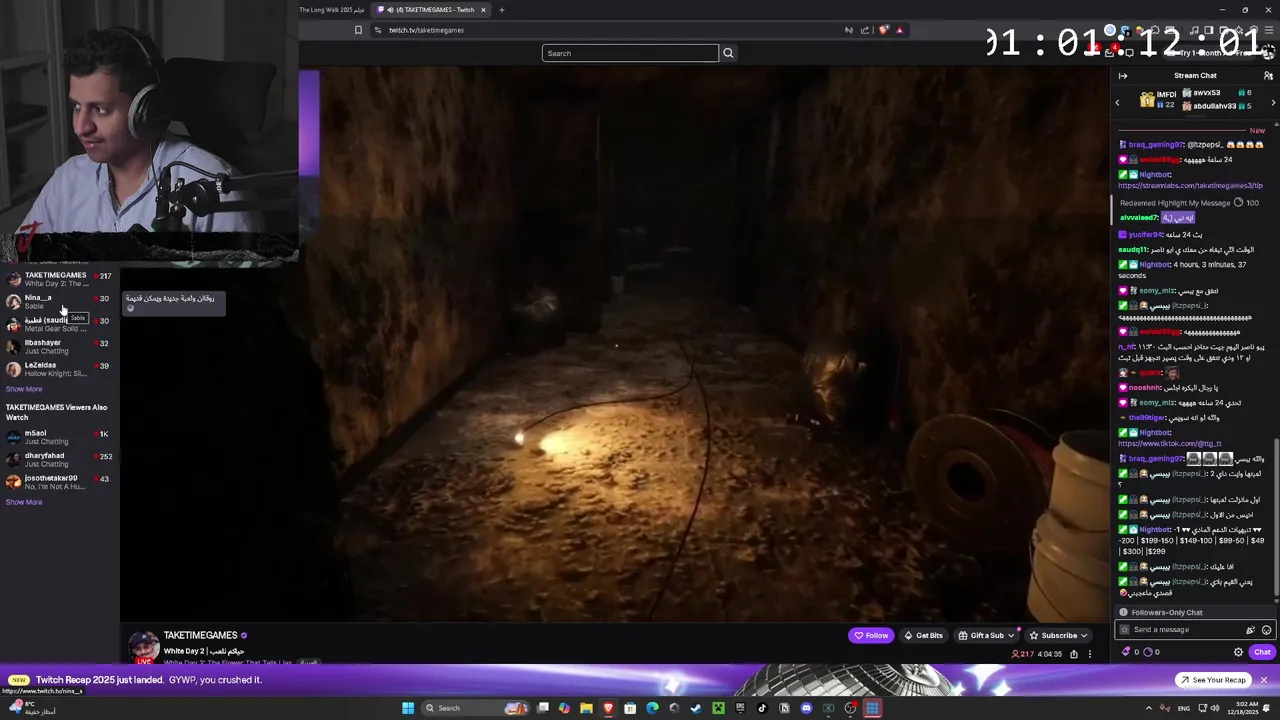Click the TAKETIMEGAMES channel name below video
The image size is (1280, 720).
tap(200, 635)
